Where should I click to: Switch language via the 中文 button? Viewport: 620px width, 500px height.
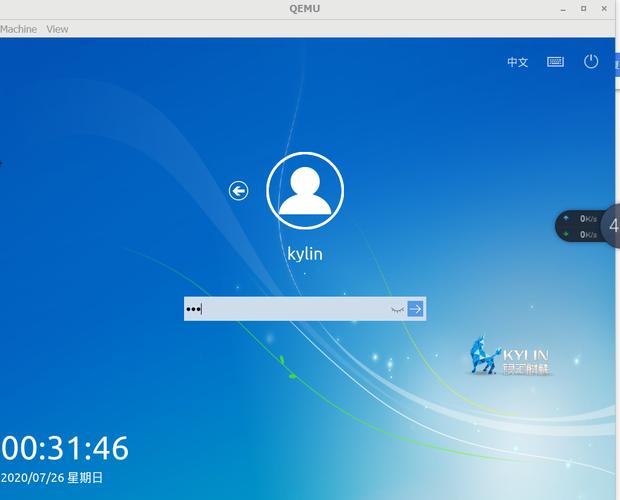[518, 62]
